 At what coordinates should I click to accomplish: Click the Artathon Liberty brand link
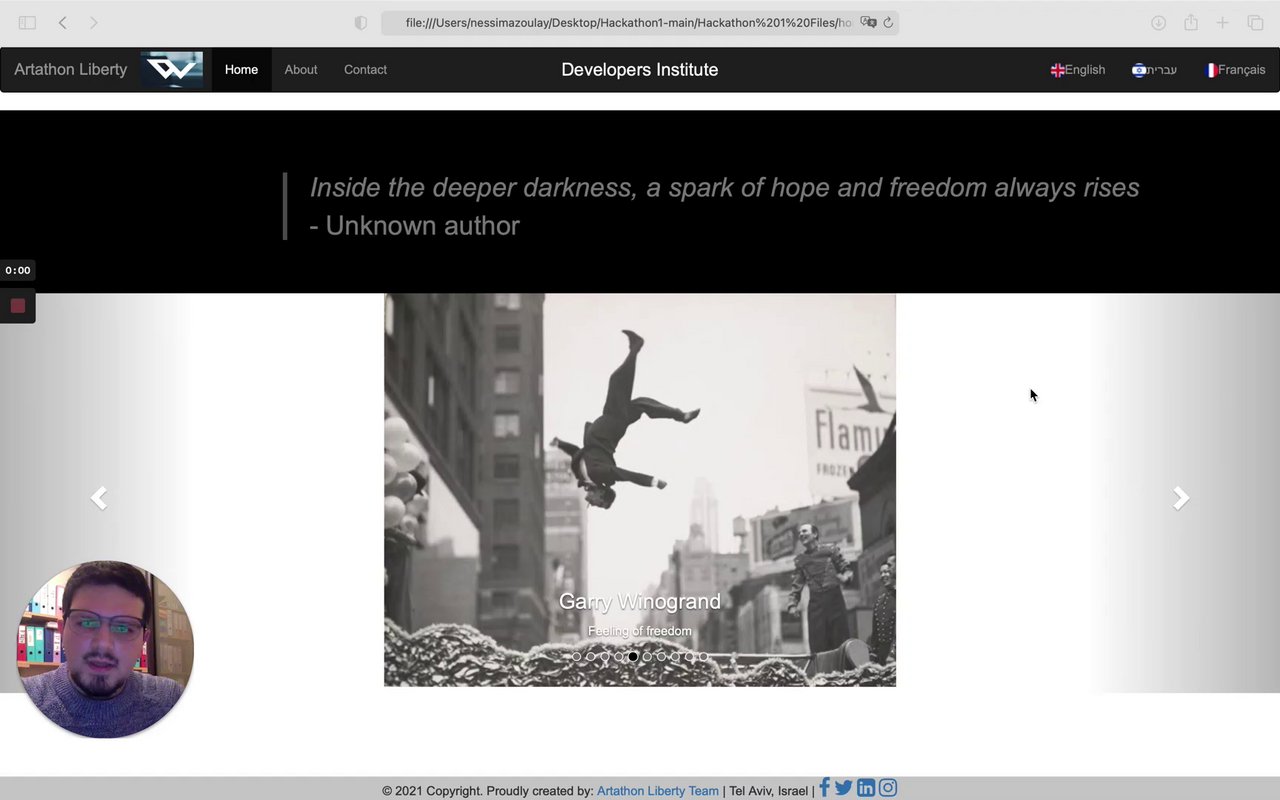pos(71,69)
